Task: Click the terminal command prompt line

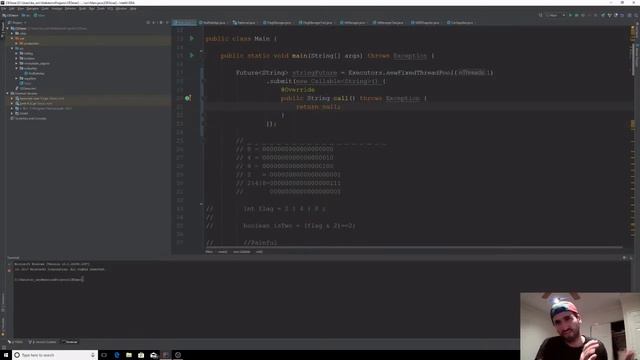Action: pos(49,280)
